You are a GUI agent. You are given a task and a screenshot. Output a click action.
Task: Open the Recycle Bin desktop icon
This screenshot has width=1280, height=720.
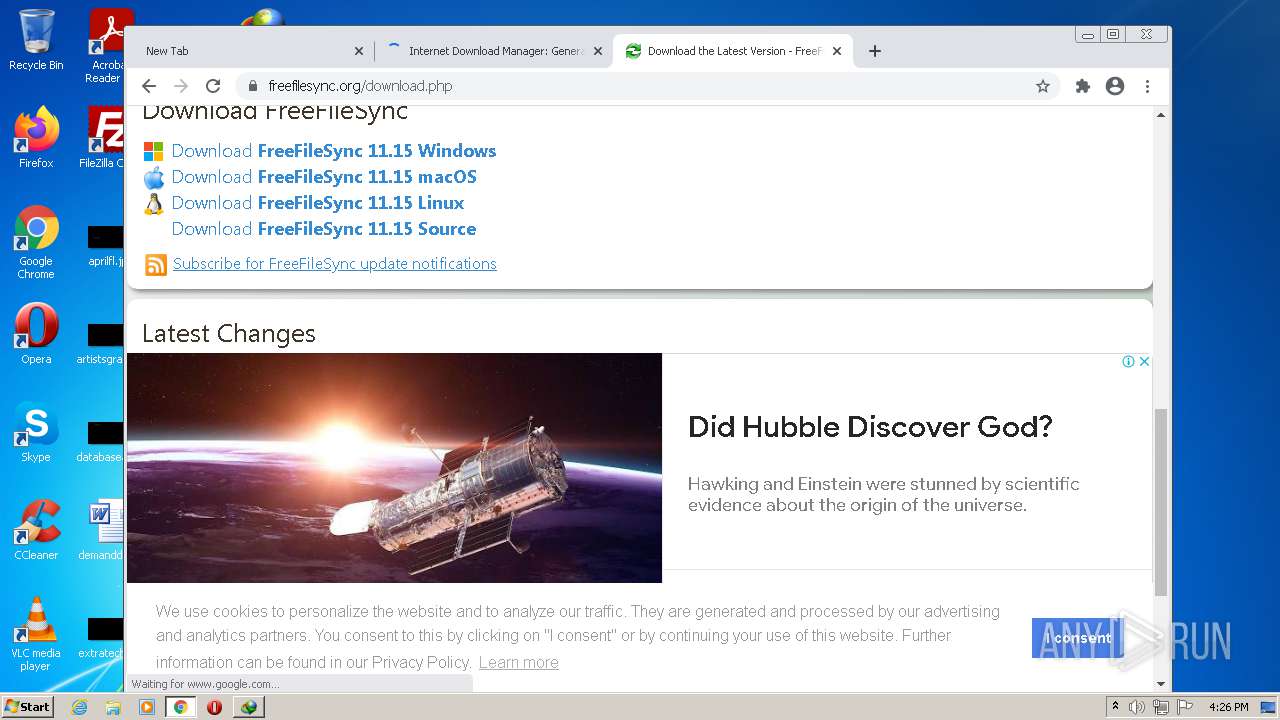point(36,41)
